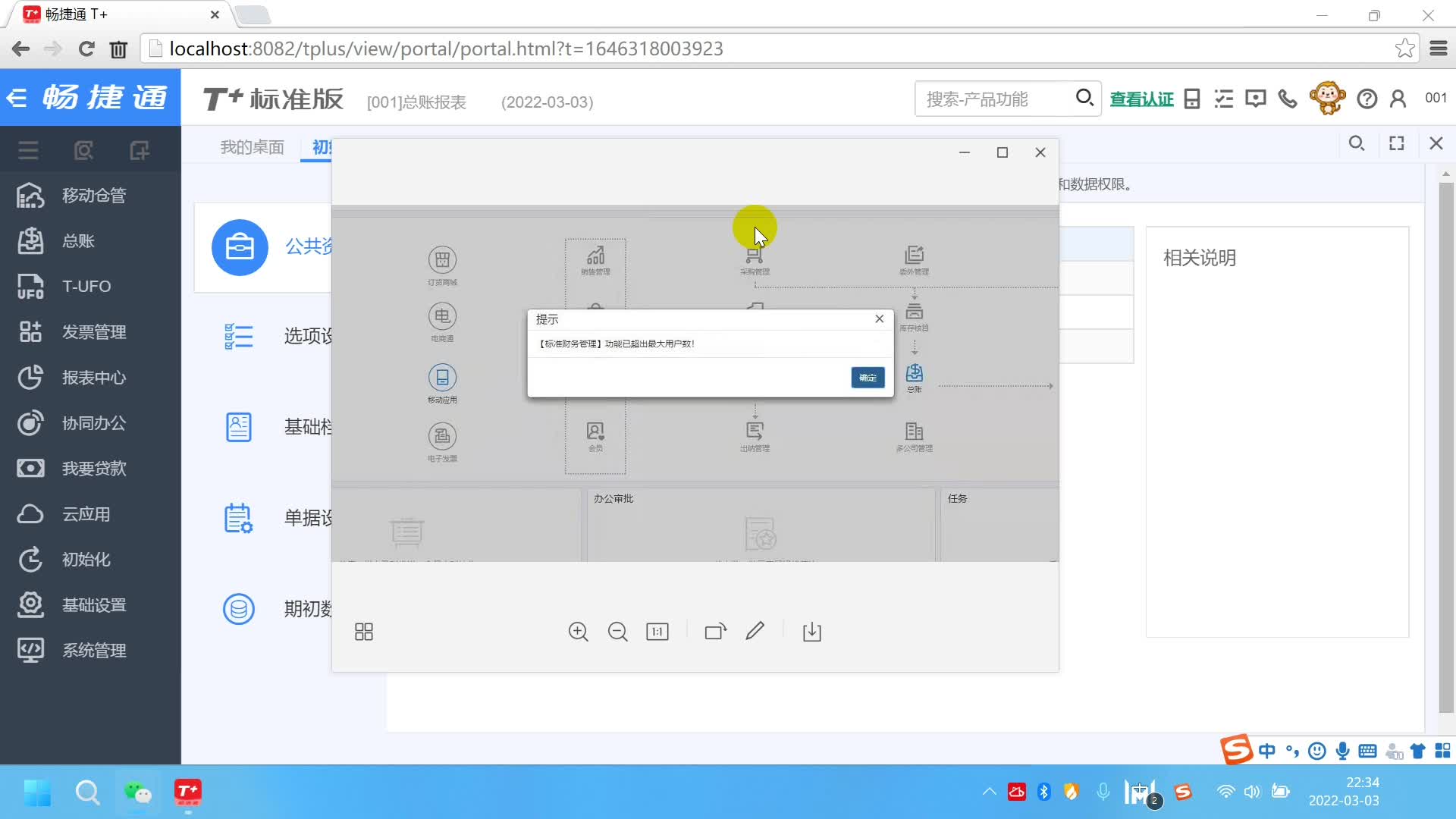The height and width of the screenshot is (819, 1456).
Task: Open 我要贷款 in the sidebar
Action: (x=90, y=469)
